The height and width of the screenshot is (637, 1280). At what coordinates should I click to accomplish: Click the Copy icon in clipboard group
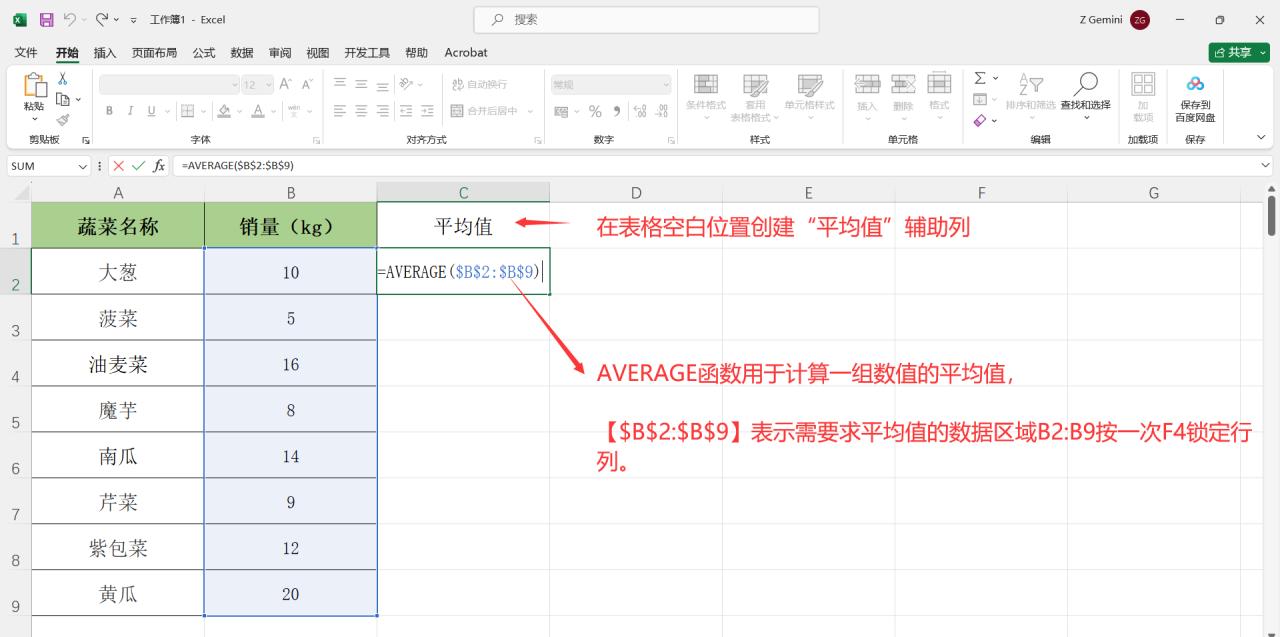[63, 99]
